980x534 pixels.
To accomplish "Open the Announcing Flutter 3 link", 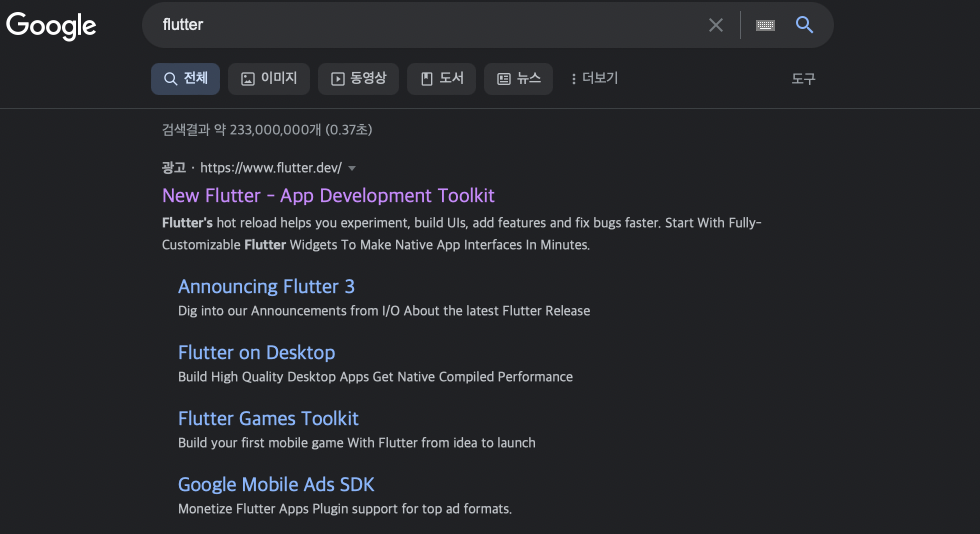I will tap(266, 286).
